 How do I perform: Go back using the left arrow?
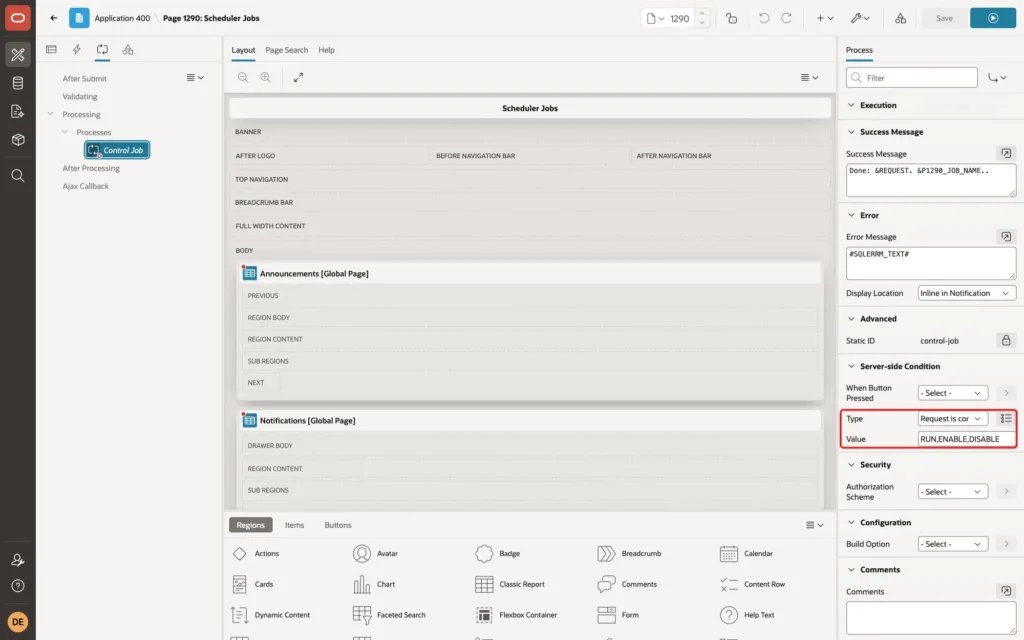[x=54, y=18]
